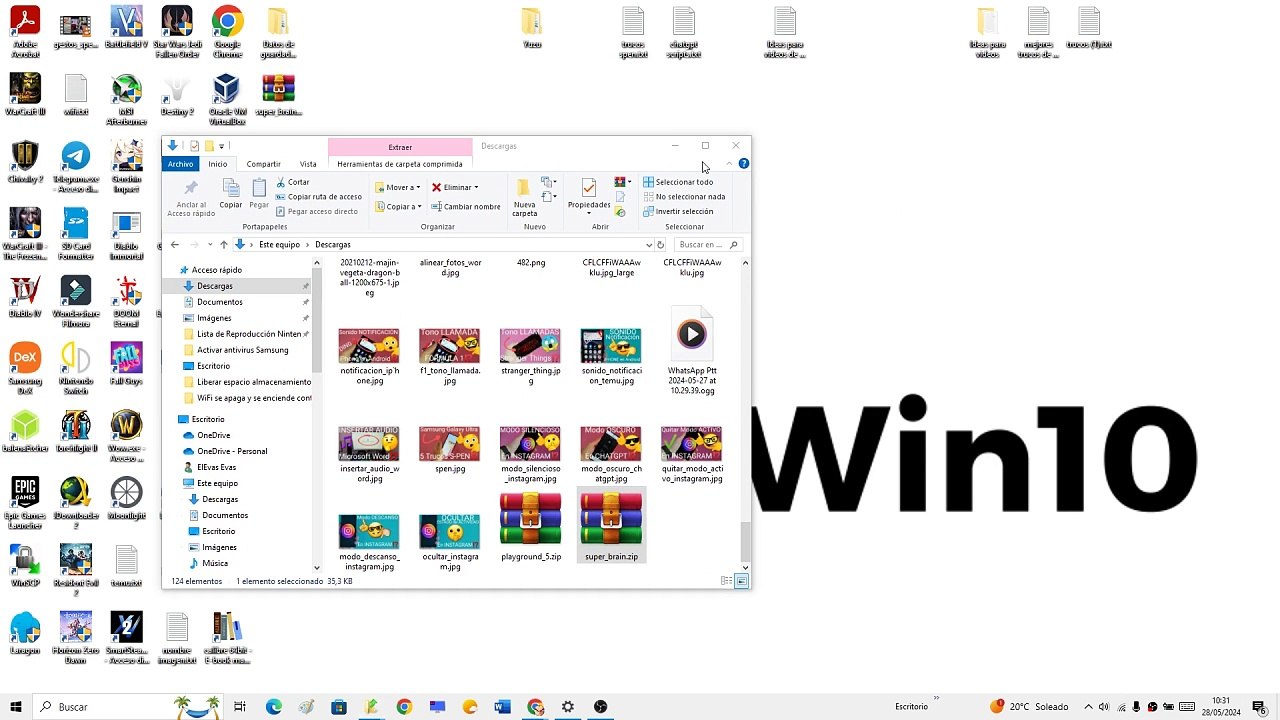Click Anclar al Acceso rápido pin icon
The height and width of the screenshot is (720, 1280).
(190, 188)
